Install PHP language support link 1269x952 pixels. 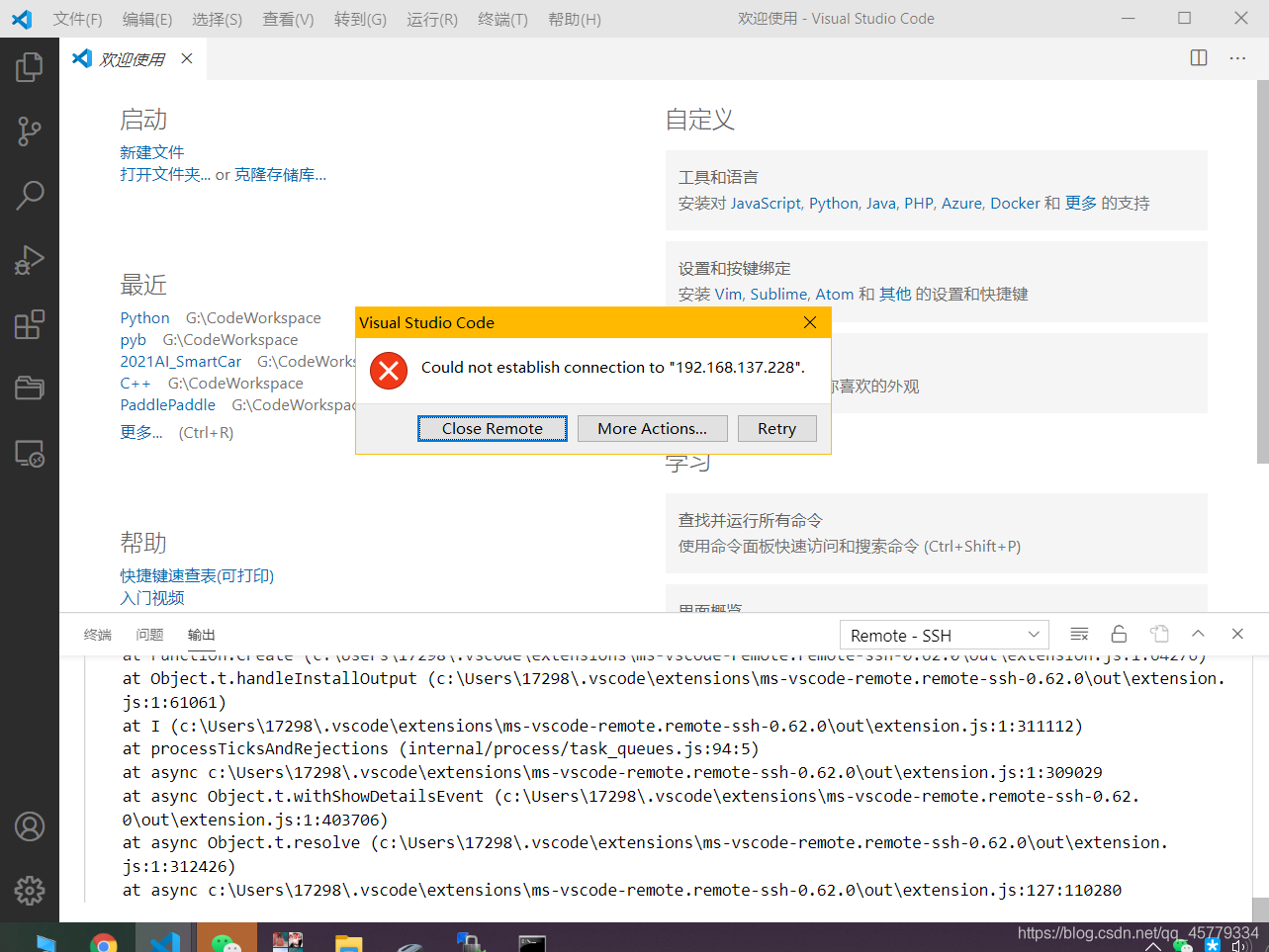tap(918, 203)
